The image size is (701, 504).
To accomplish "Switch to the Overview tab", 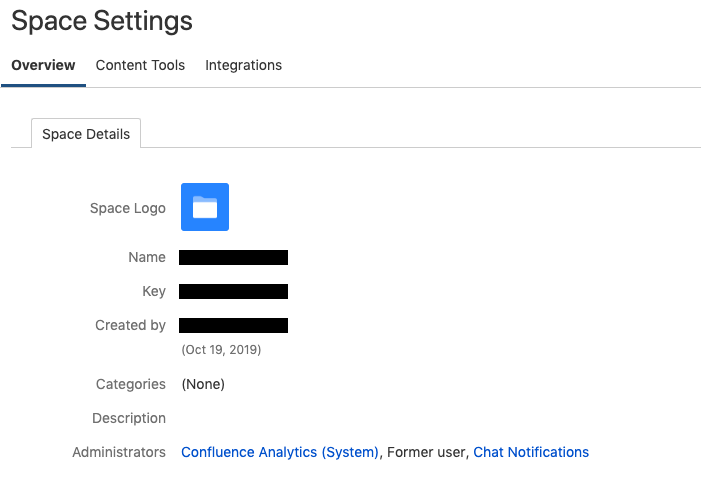I will (x=43, y=65).
